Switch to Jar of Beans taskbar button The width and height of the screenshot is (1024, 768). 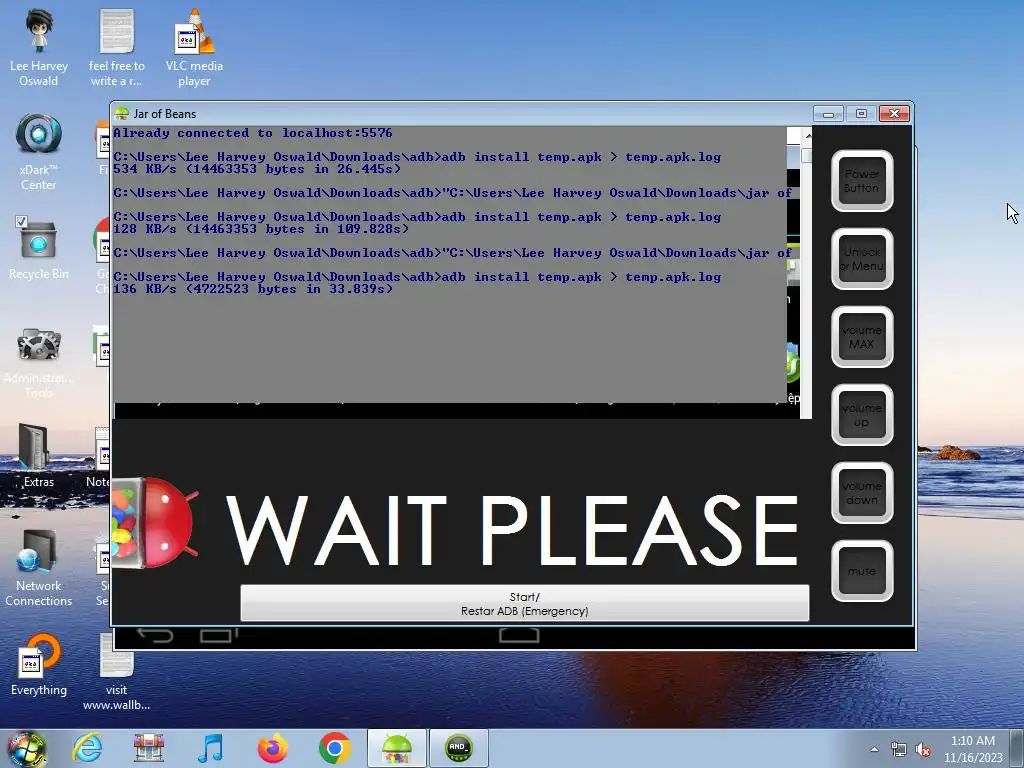pos(396,748)
